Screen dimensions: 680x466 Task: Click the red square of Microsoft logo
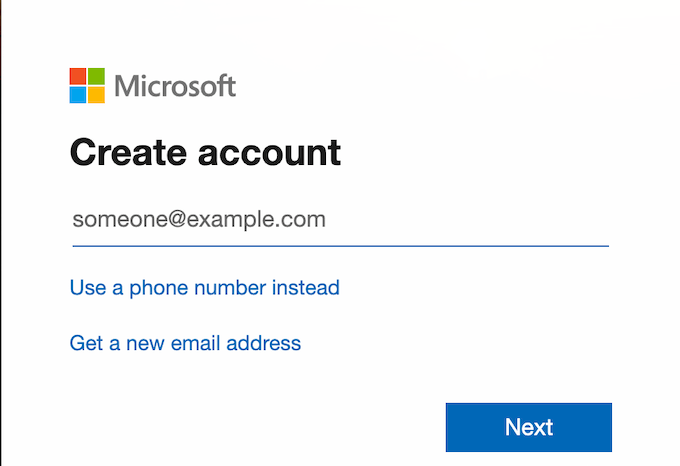(78, 77)
